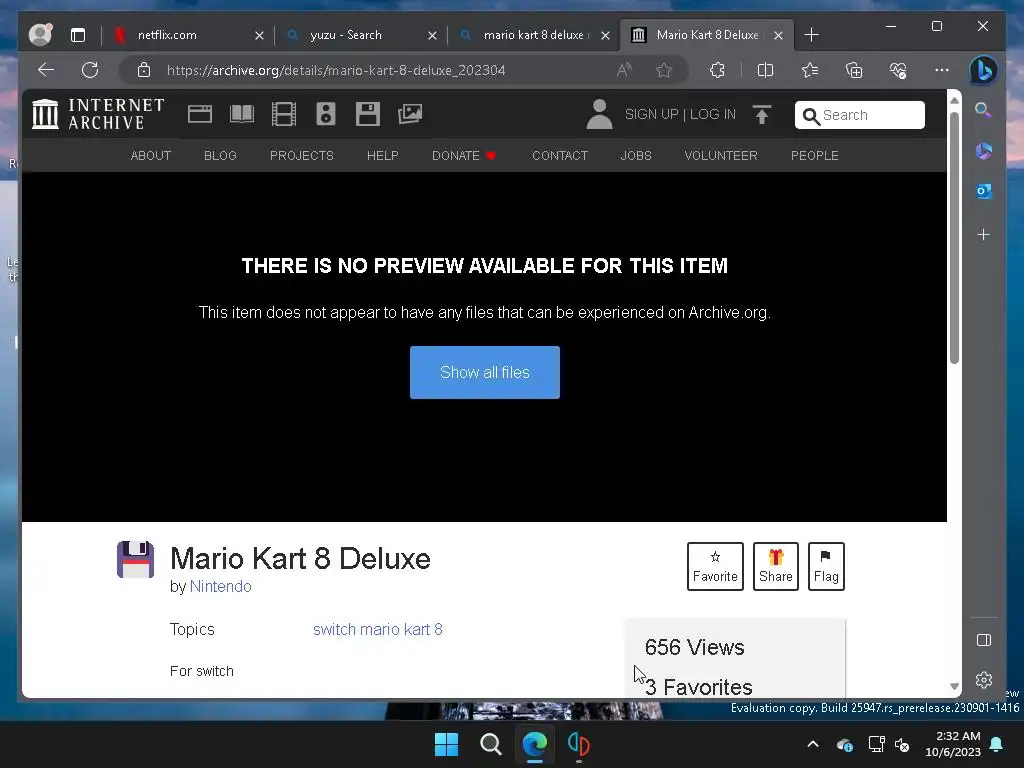Click the Favorite button
The image size is (1024, 768).
715,566
